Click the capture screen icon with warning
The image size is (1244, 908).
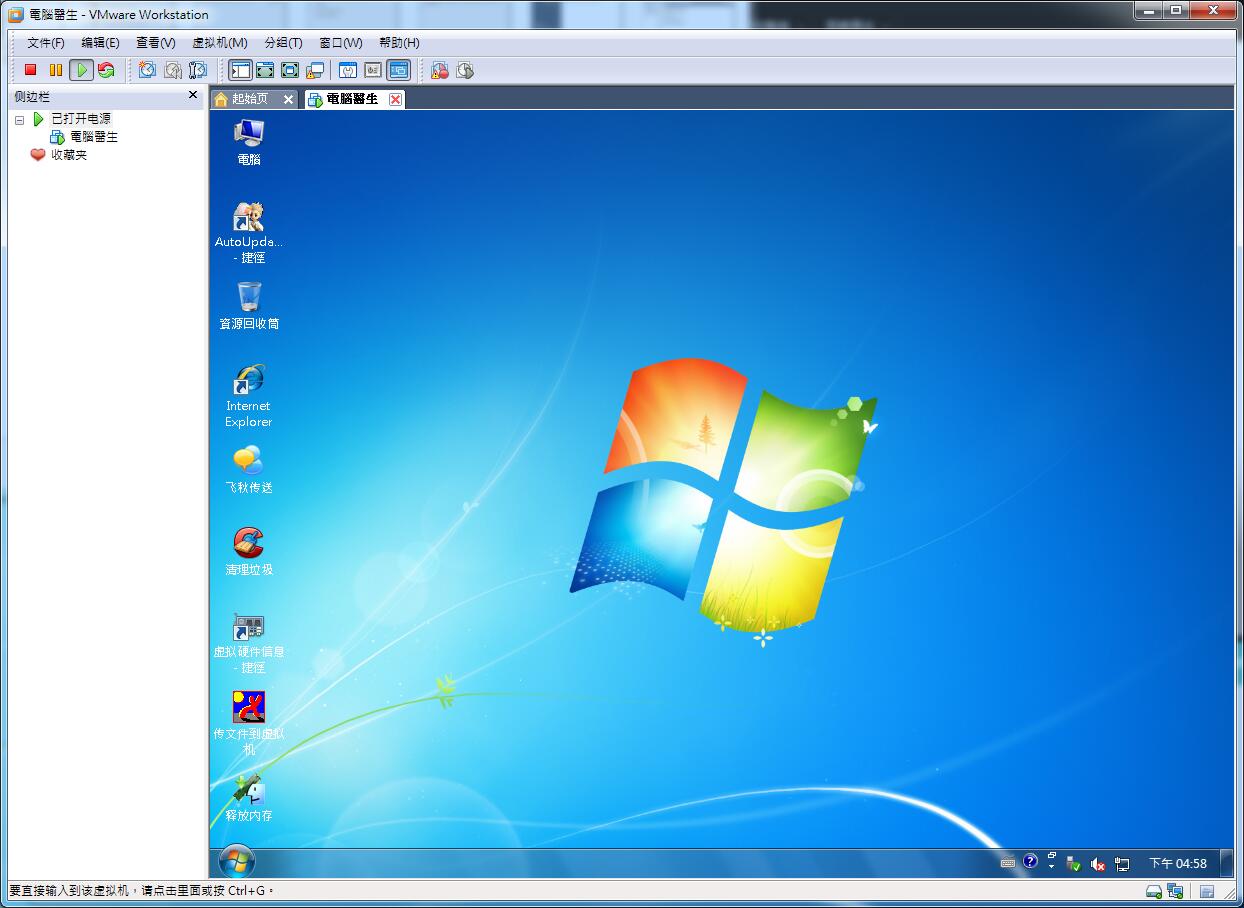(440, 70)
